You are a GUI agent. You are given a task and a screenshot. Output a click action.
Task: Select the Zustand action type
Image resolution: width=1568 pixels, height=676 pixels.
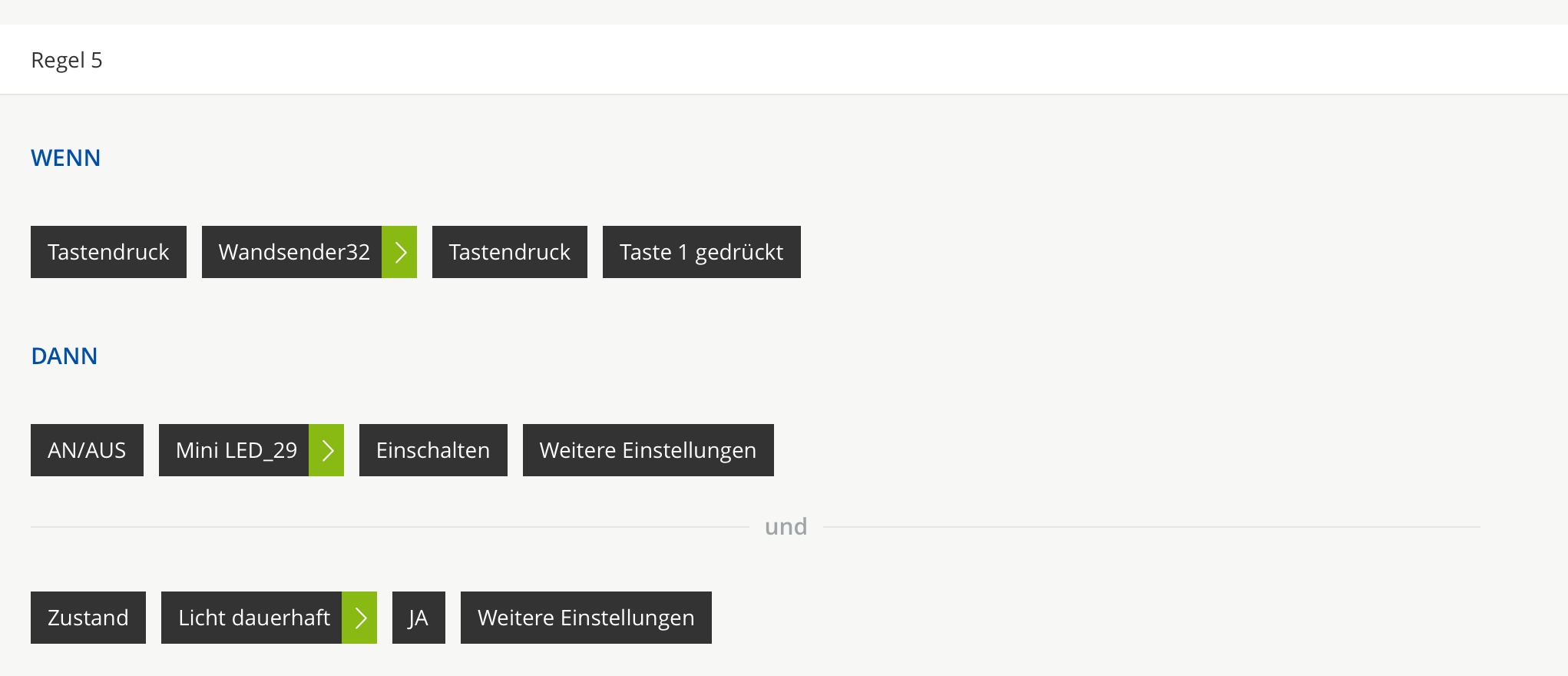click(x=88, y=618)
